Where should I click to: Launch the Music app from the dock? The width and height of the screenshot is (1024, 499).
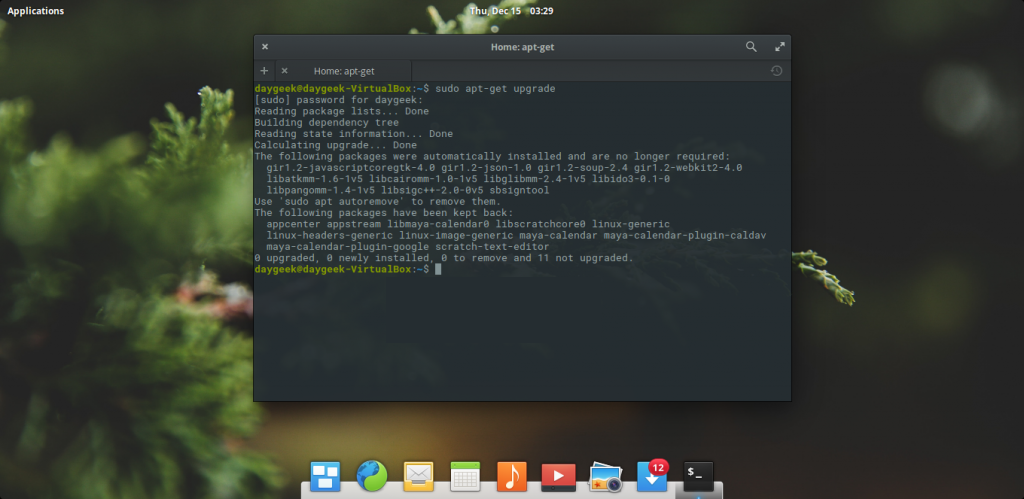tap(511, 476)
